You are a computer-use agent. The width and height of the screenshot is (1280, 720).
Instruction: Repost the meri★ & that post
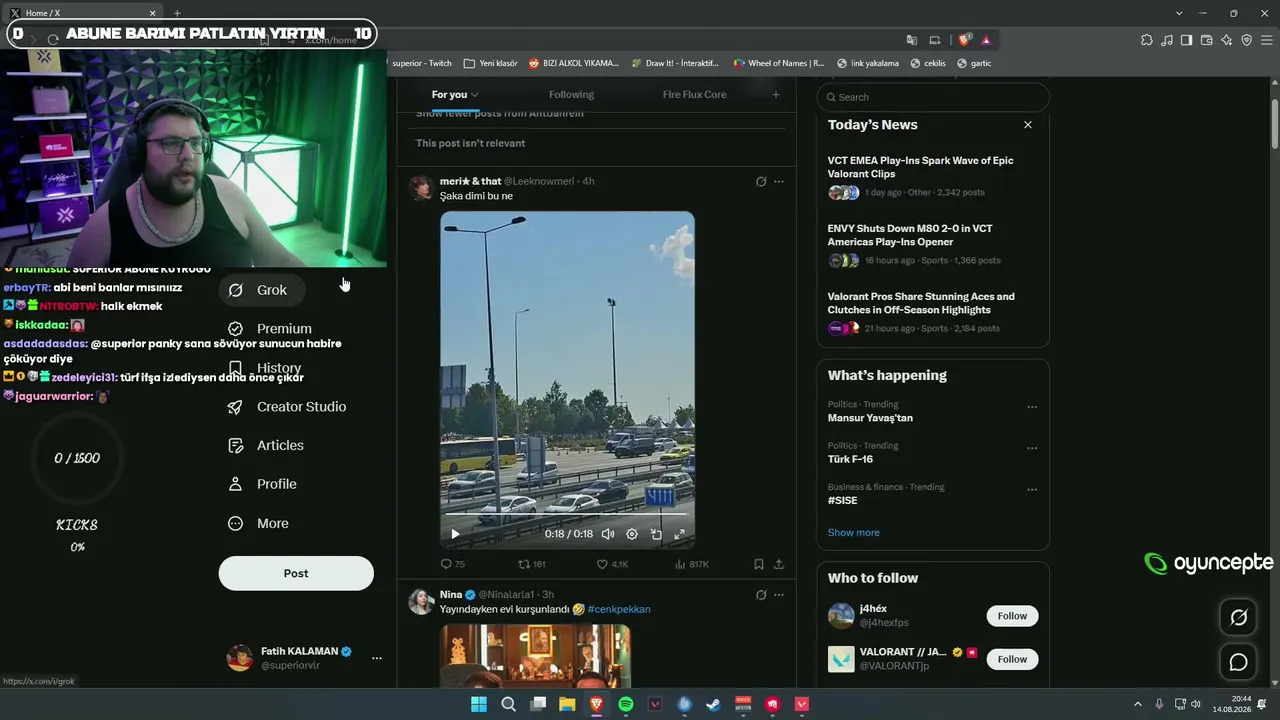click(x=531, y=564)
